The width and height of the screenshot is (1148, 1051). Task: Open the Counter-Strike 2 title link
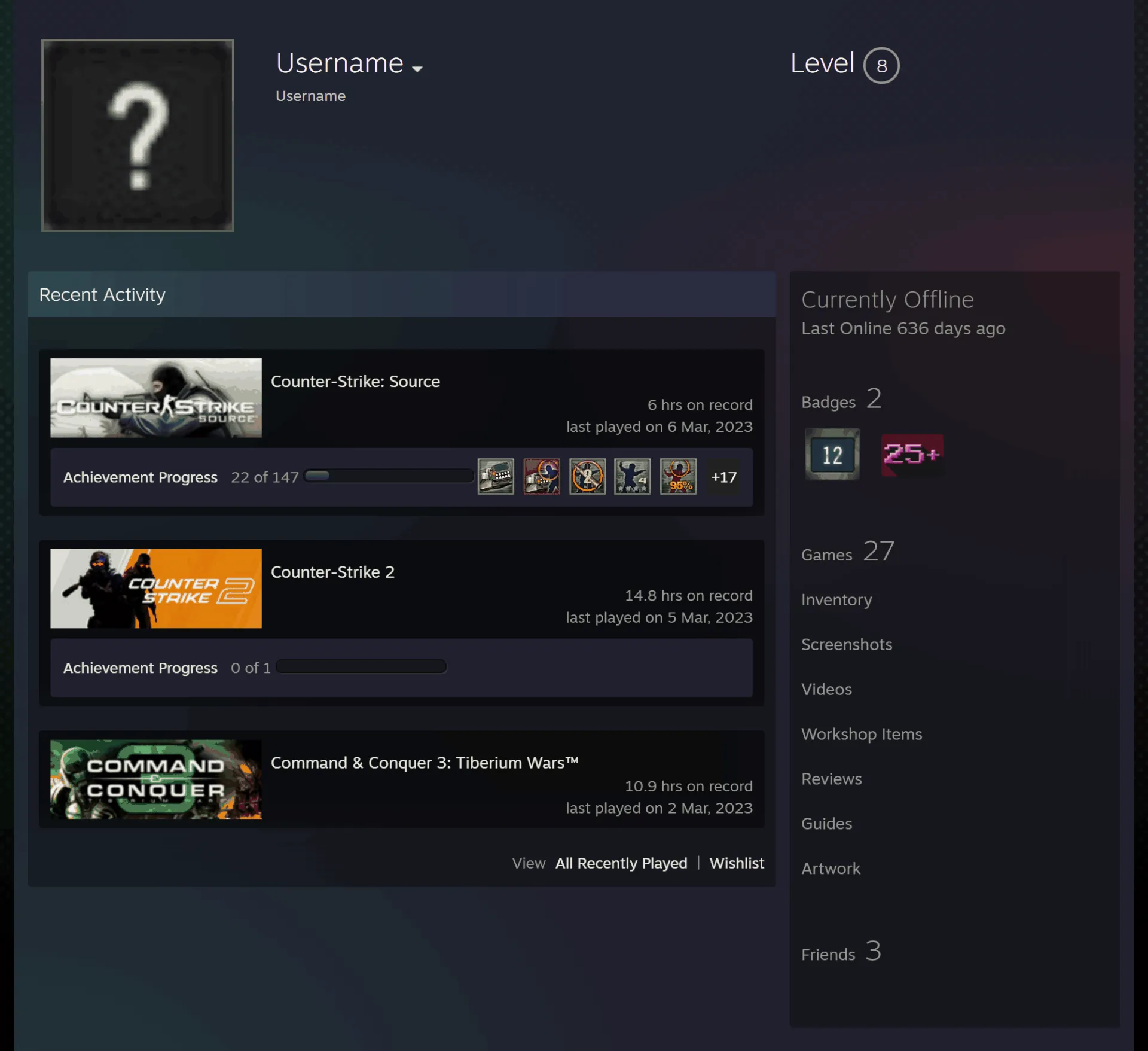click(x=332, y=572)
